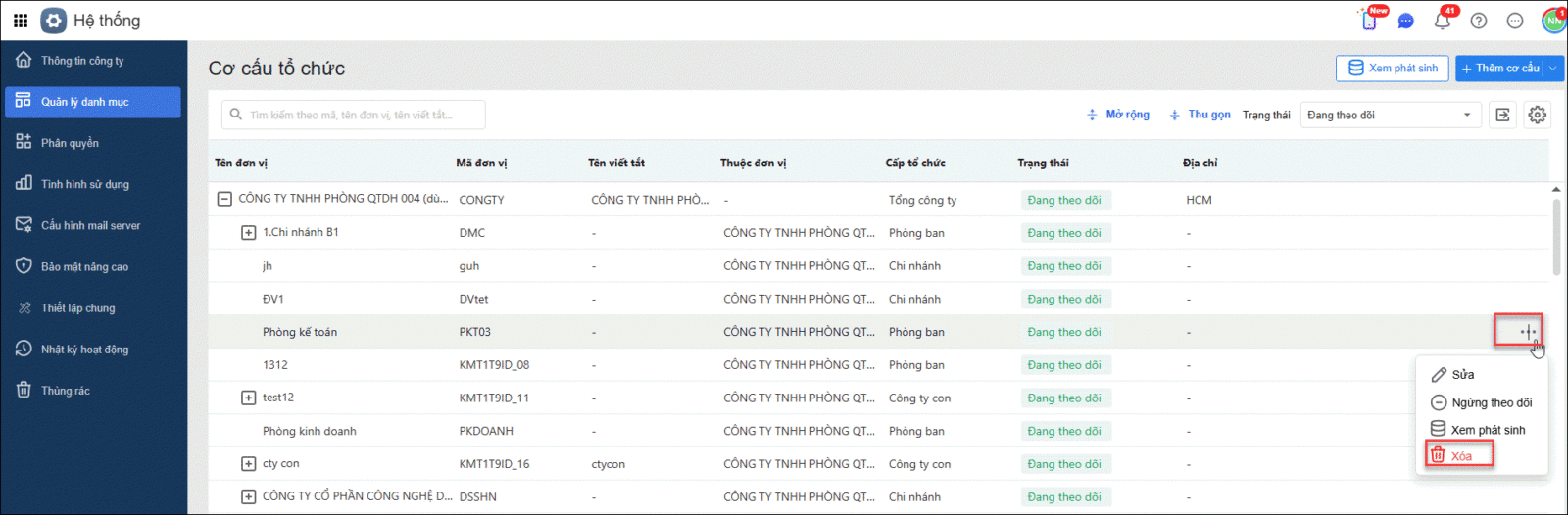Open the chat messages icon
Viewport: 1568px width, 515px height.
(1406, 21)
